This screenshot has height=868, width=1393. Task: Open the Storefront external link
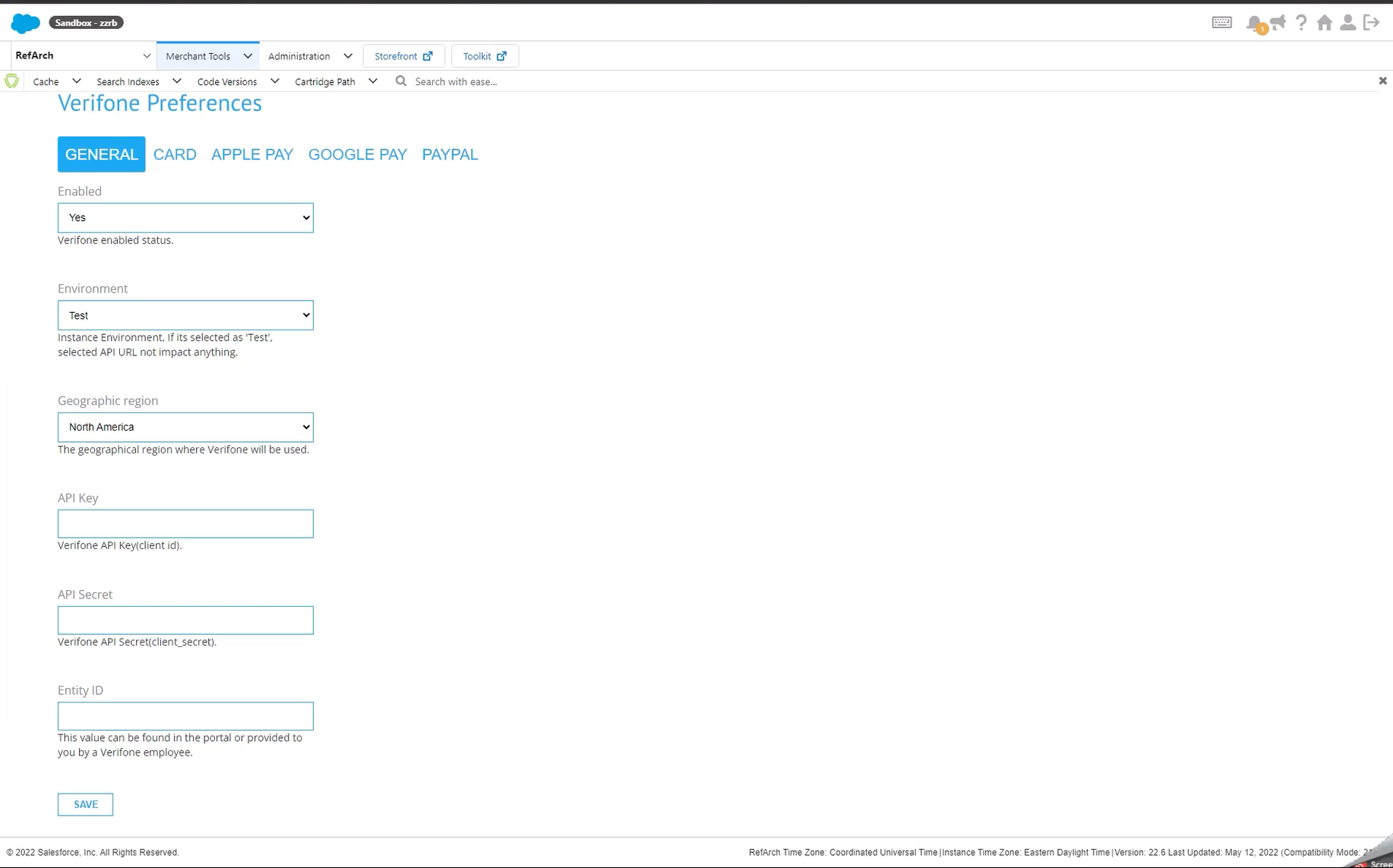[403, 55]
